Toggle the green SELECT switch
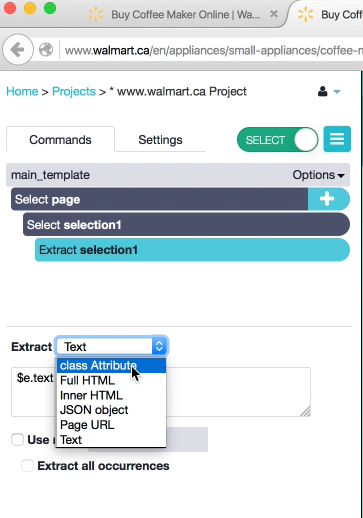The height and width of the screenshot is (518, 363). (x=277, y=140)
